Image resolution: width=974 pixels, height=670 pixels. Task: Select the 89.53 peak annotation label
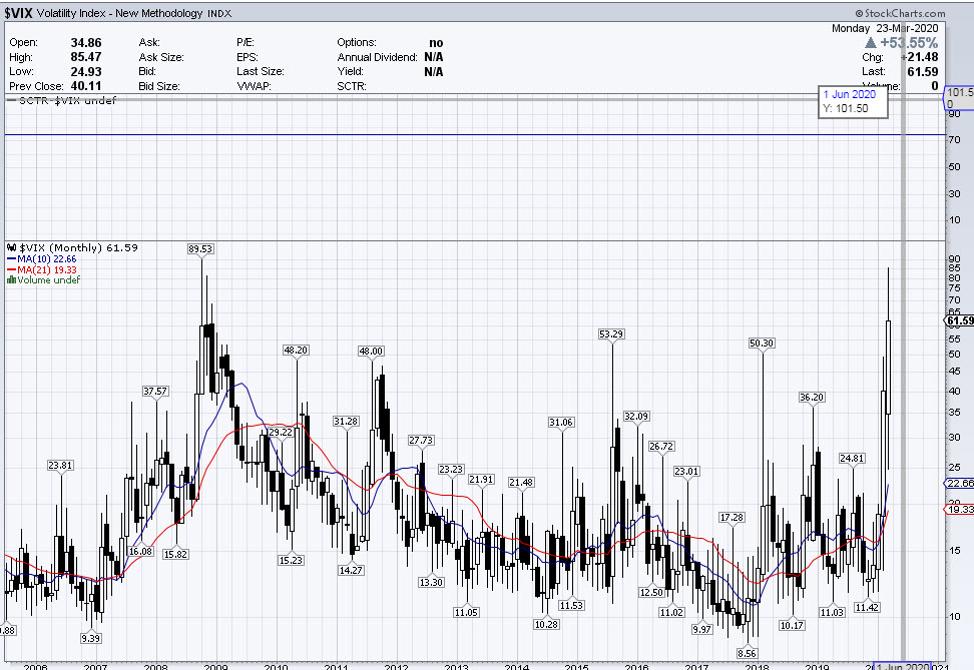tap(202, 248)
